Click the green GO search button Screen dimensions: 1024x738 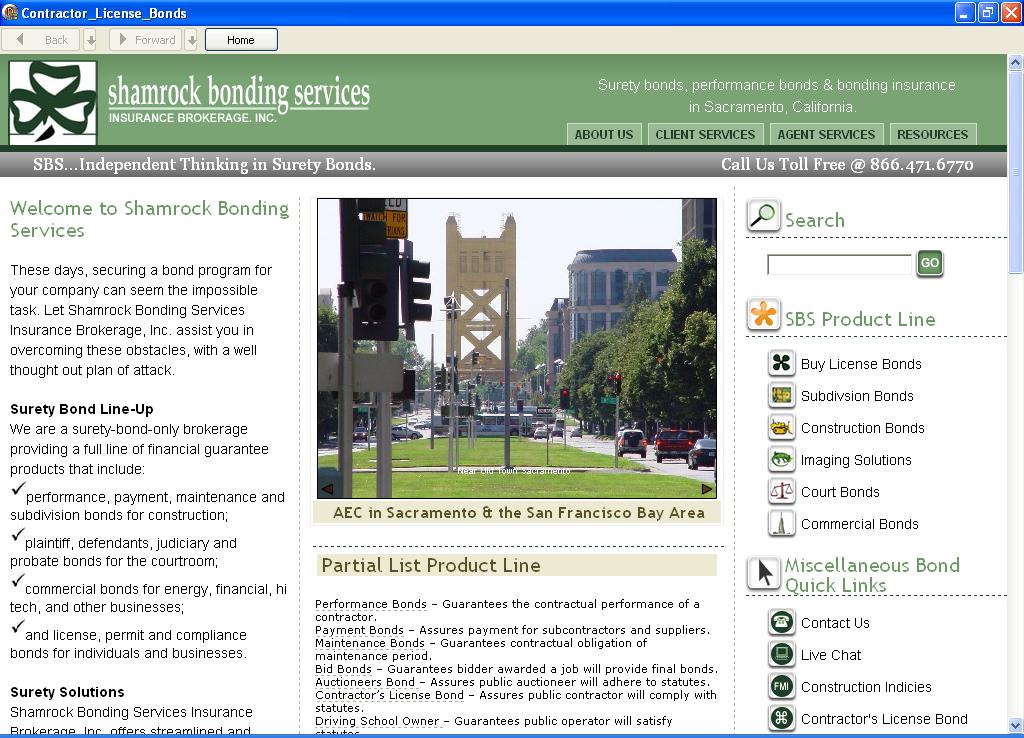coord(929,263)
